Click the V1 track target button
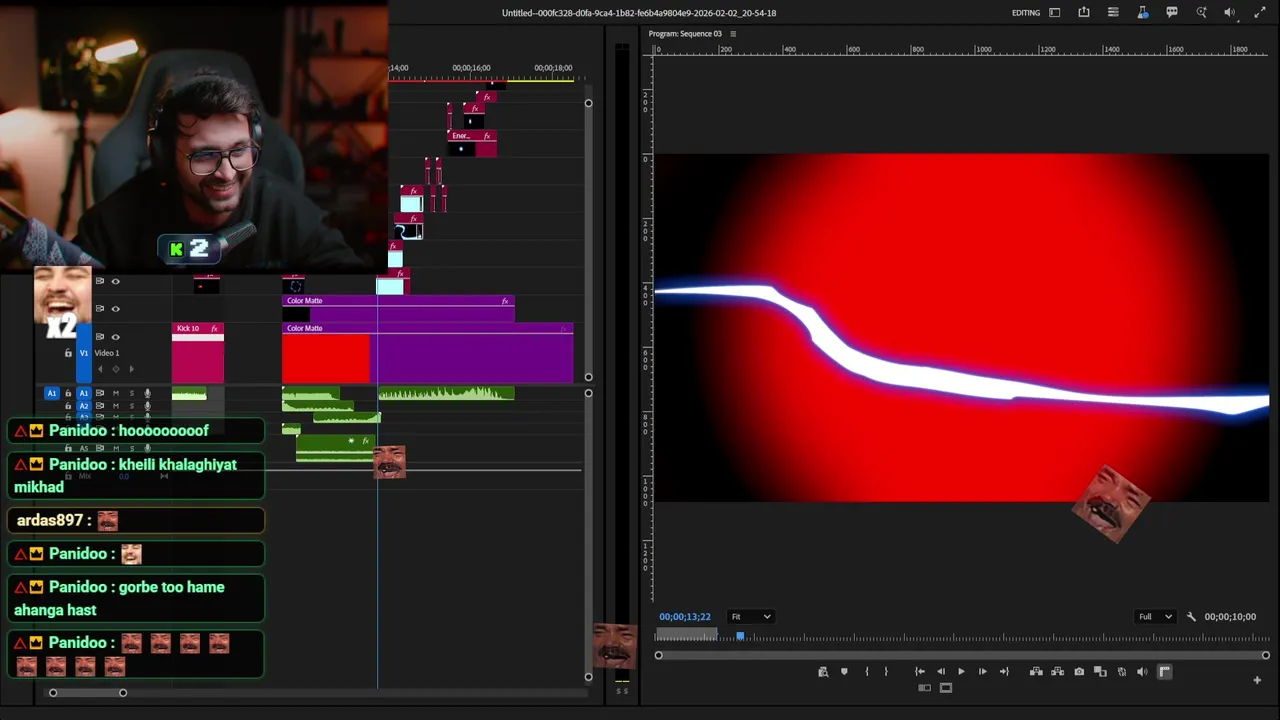Image resolution: width=1280 pixels, height=720 pixels. point(84,353)
